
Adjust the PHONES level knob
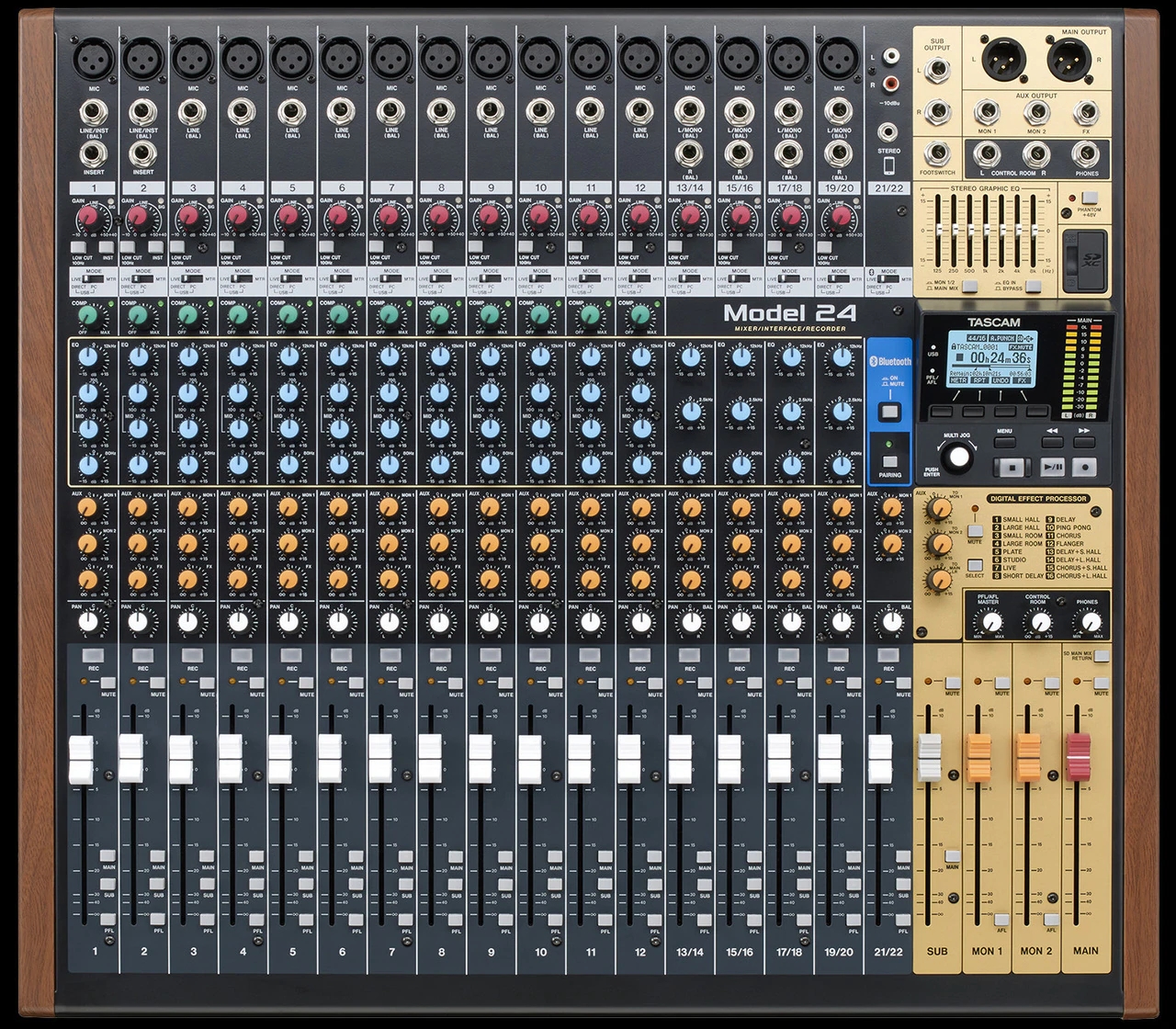click(1090, 624)
